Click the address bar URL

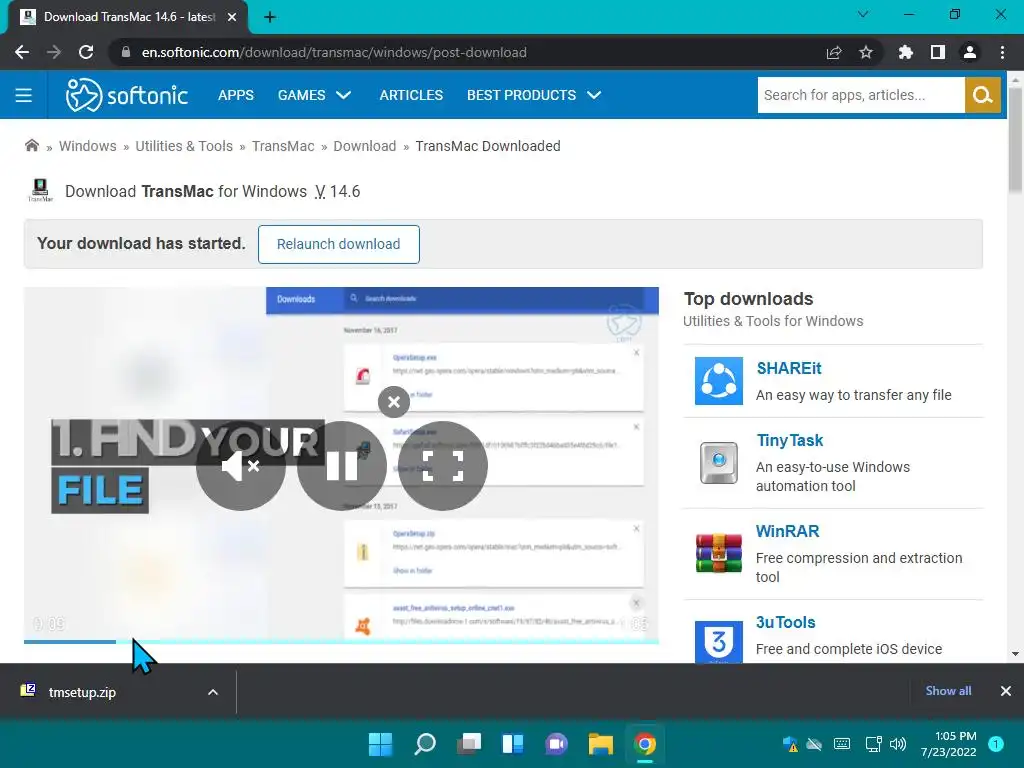[334, 52]
